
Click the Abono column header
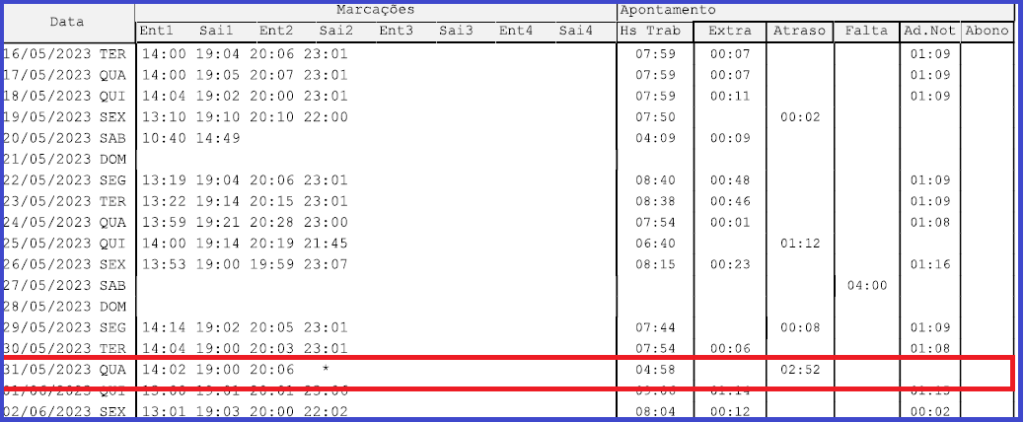click(987, 31)
